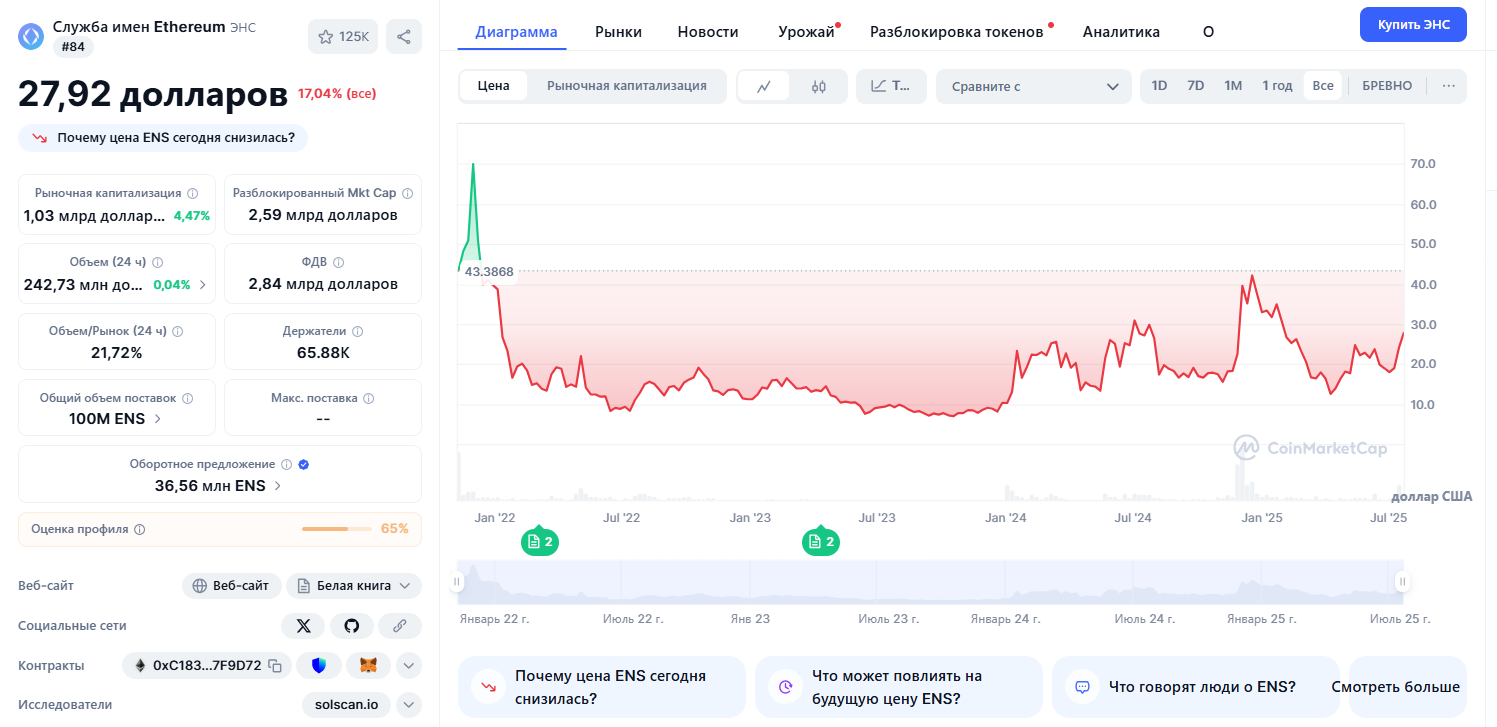This screenshot has width=1497, height=727.
Task: Switch chart to Цена view
Action: [x=494, y=86]
